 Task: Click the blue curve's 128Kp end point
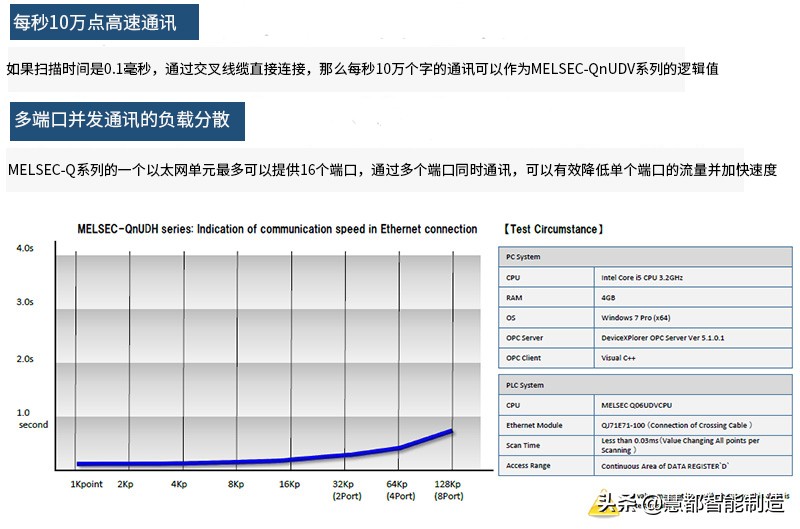[x=451, y=432]
